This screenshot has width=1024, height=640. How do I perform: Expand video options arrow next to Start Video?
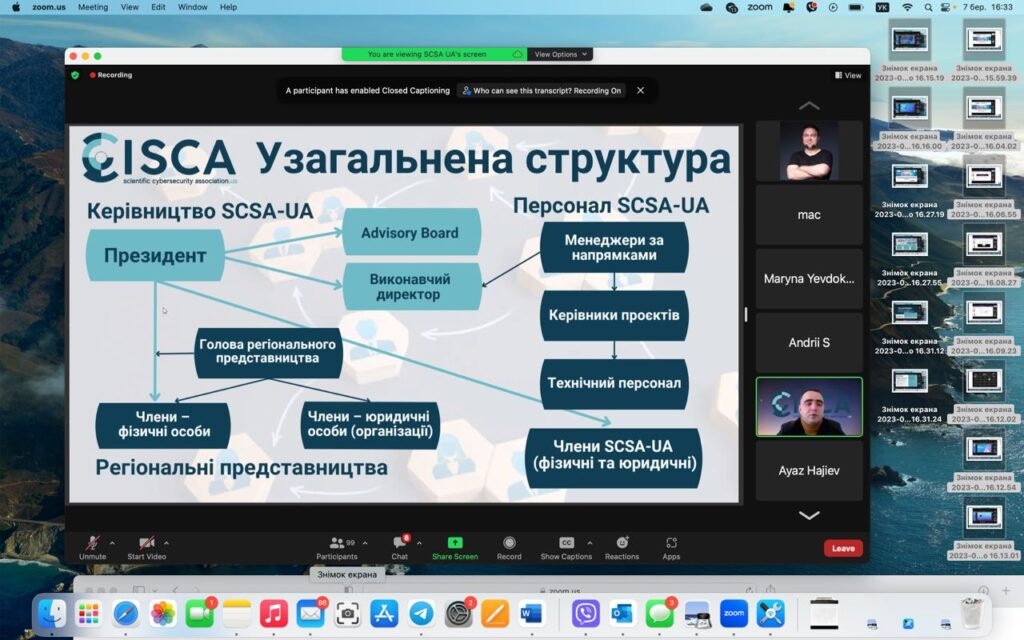pyautogui.click(x=167, y=543)
